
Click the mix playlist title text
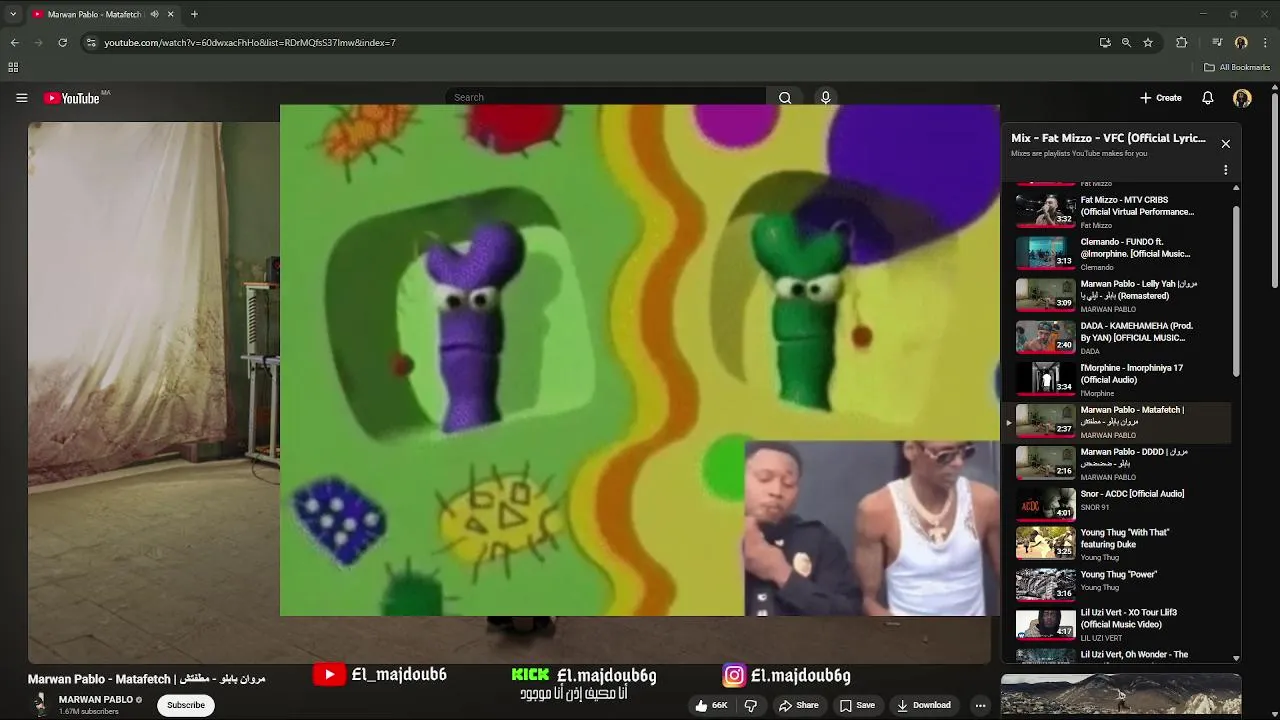point(1108,138)
